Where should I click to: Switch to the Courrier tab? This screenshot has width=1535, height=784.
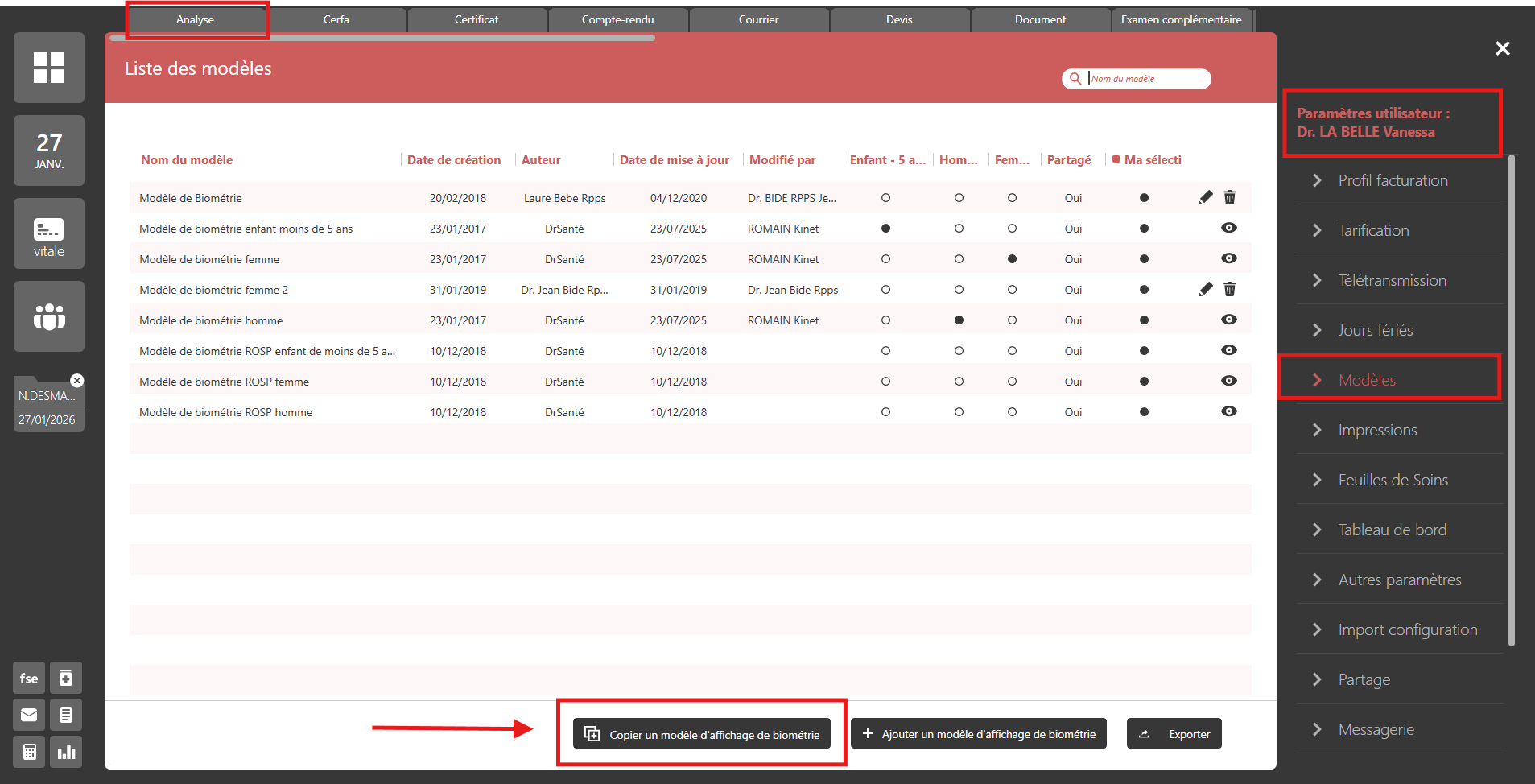[758, 20]
